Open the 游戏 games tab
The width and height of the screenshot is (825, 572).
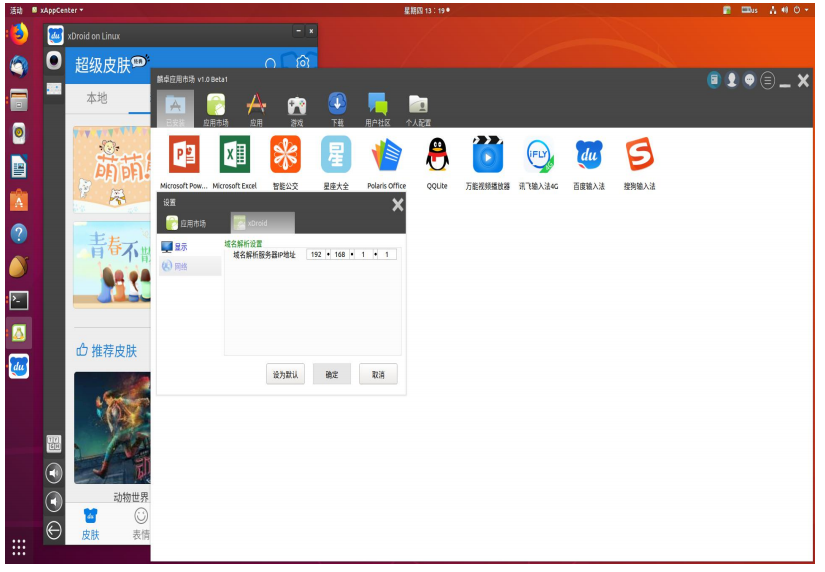tap(297, 109)
